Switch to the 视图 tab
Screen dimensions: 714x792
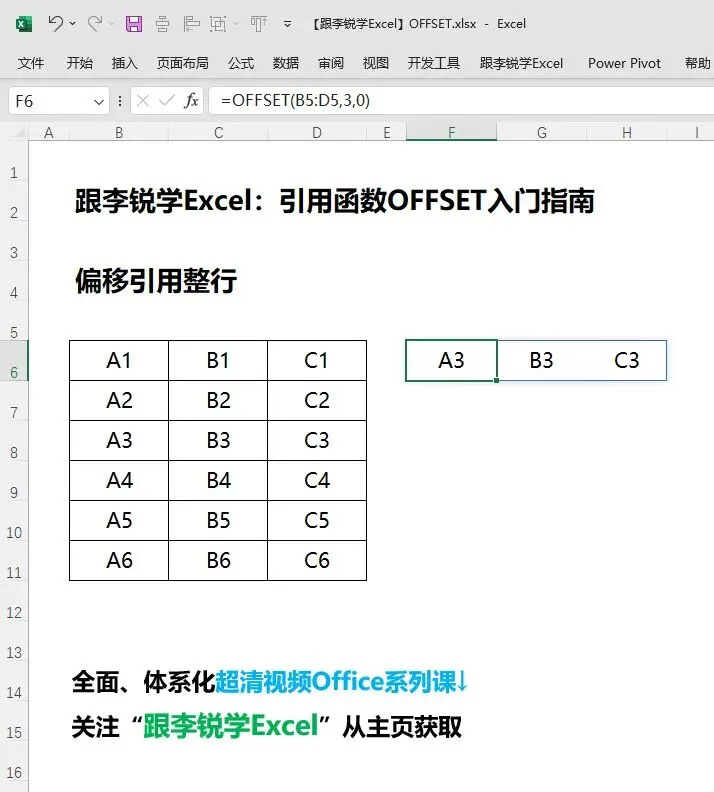pyautogui.click(x=376, y=63)
